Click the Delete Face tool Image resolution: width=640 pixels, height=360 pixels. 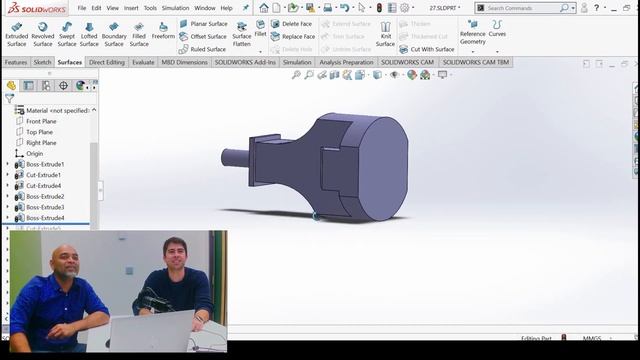tap(291, 24)
